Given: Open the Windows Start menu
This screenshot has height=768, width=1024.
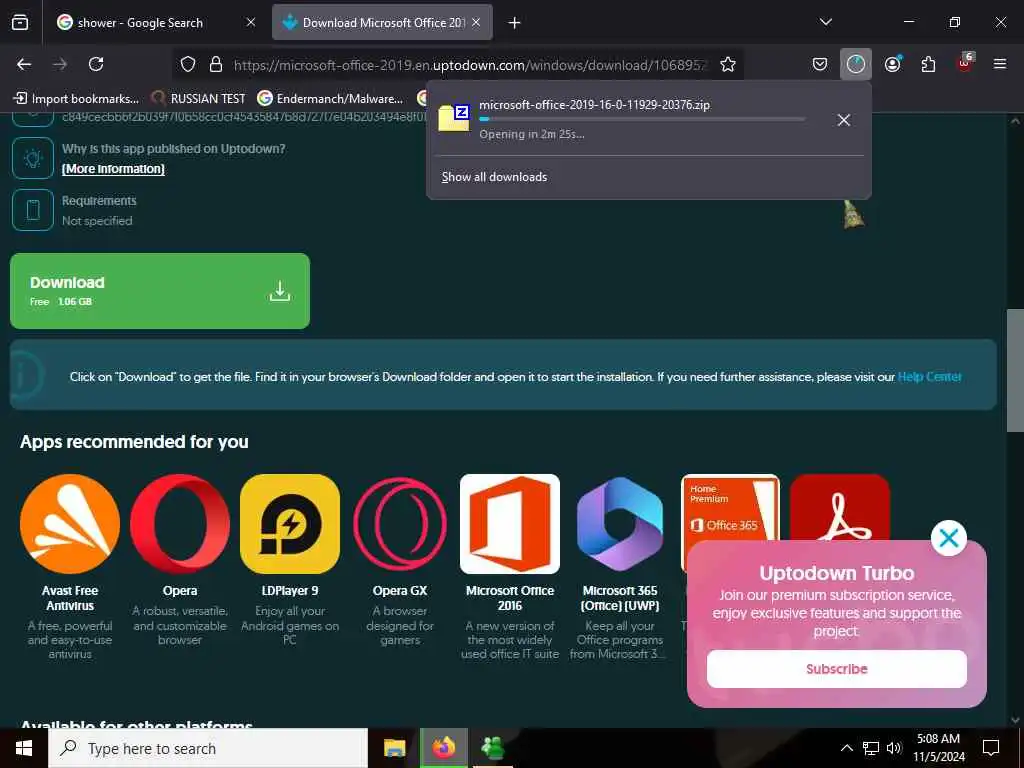Looking at the screenshot, I should pyautogui.click(x=24, y=748).
